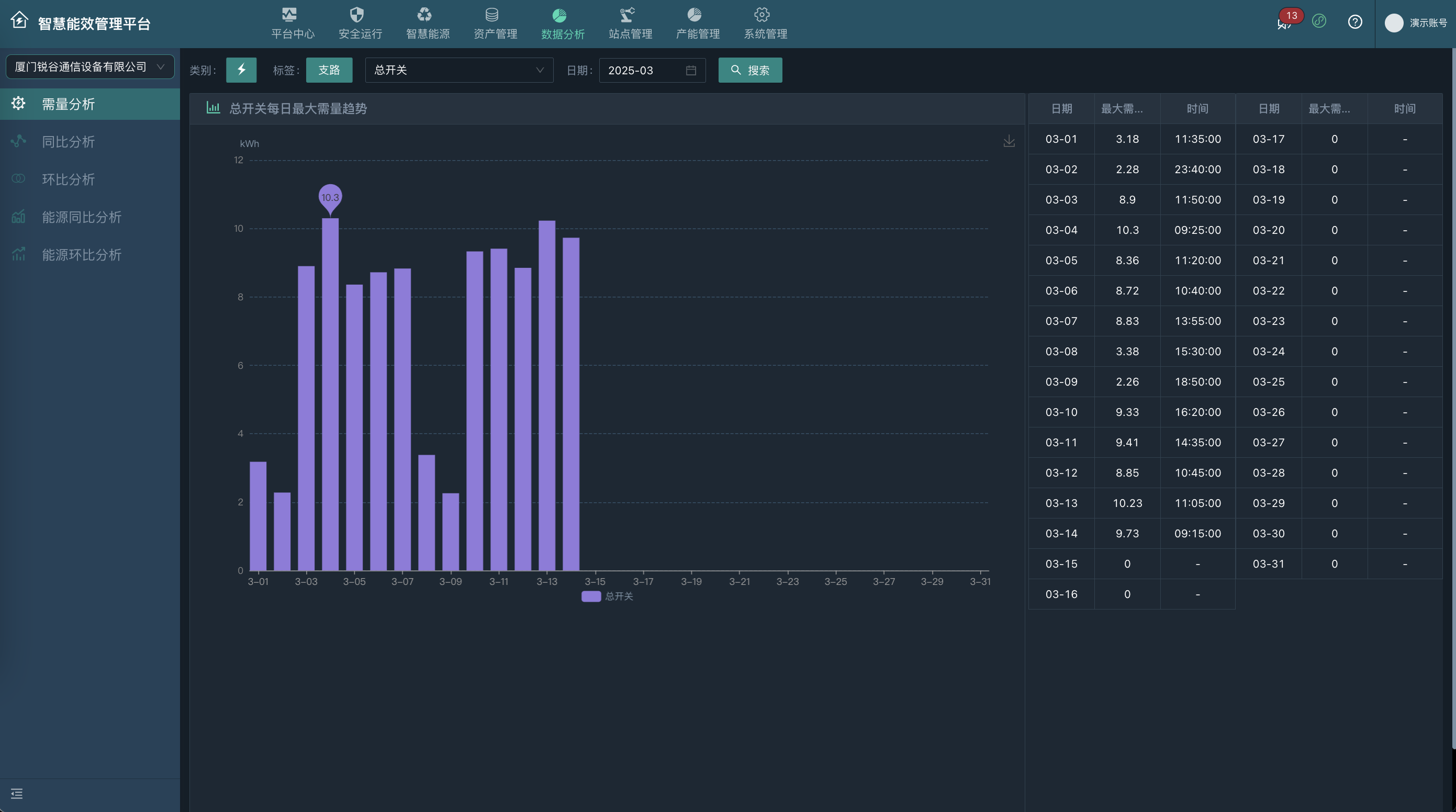
Task: Toggle the 支路 tag button
Action: [x=329, y=70]
